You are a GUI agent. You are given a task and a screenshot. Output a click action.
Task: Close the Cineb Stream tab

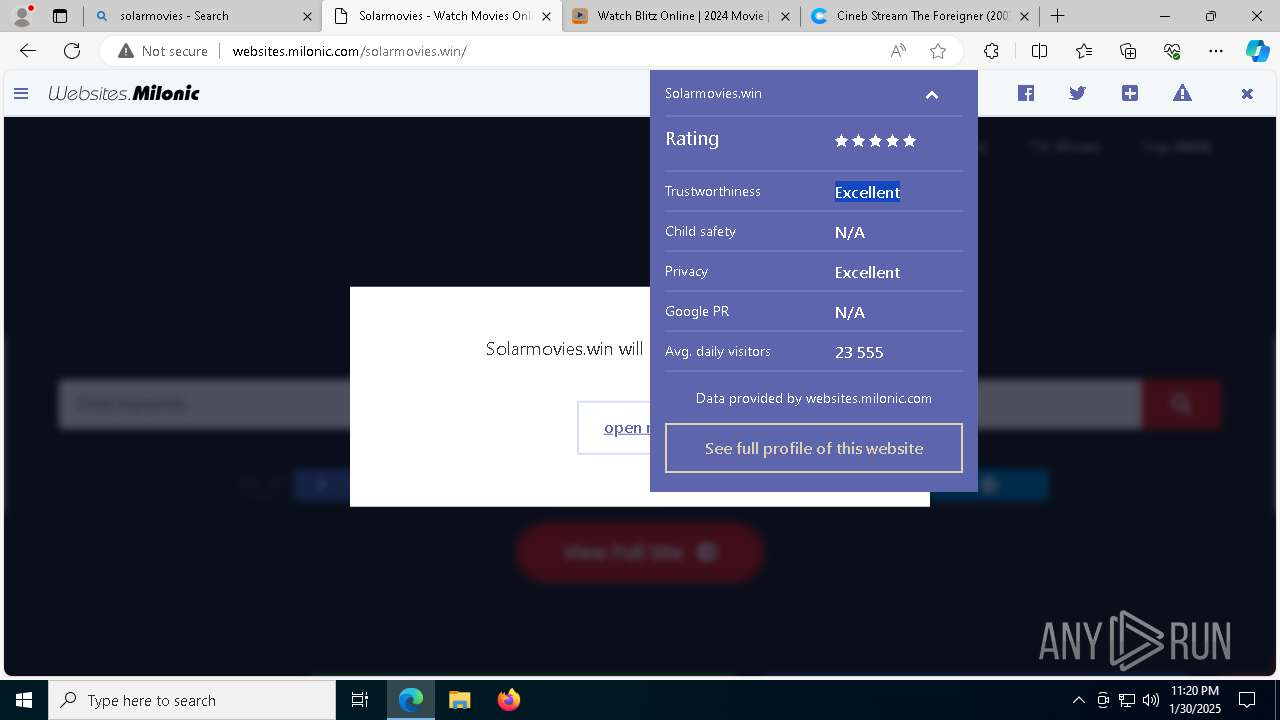pyautogui.click(x=1024, y=16)
